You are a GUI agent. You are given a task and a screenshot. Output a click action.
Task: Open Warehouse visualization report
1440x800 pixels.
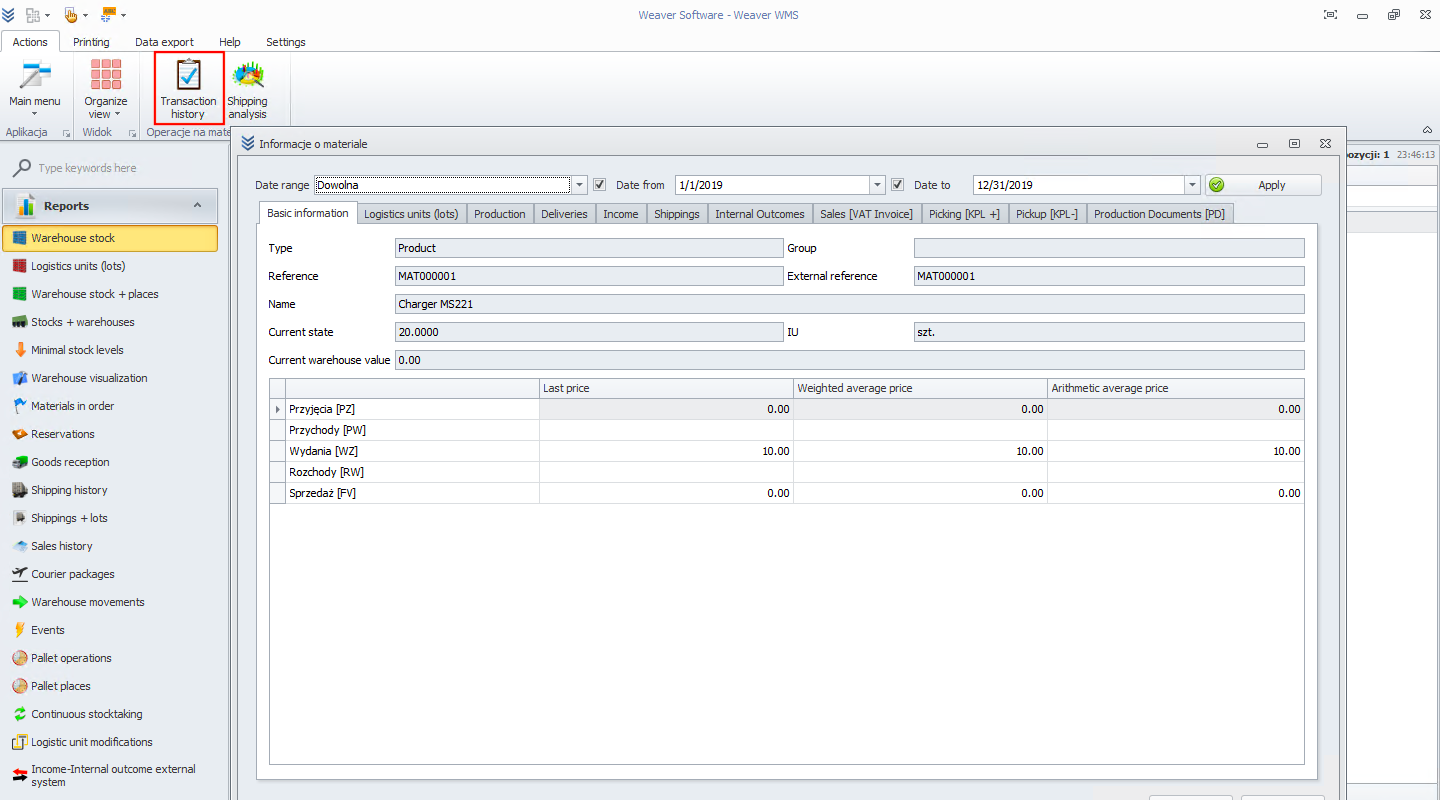[110, 378]
